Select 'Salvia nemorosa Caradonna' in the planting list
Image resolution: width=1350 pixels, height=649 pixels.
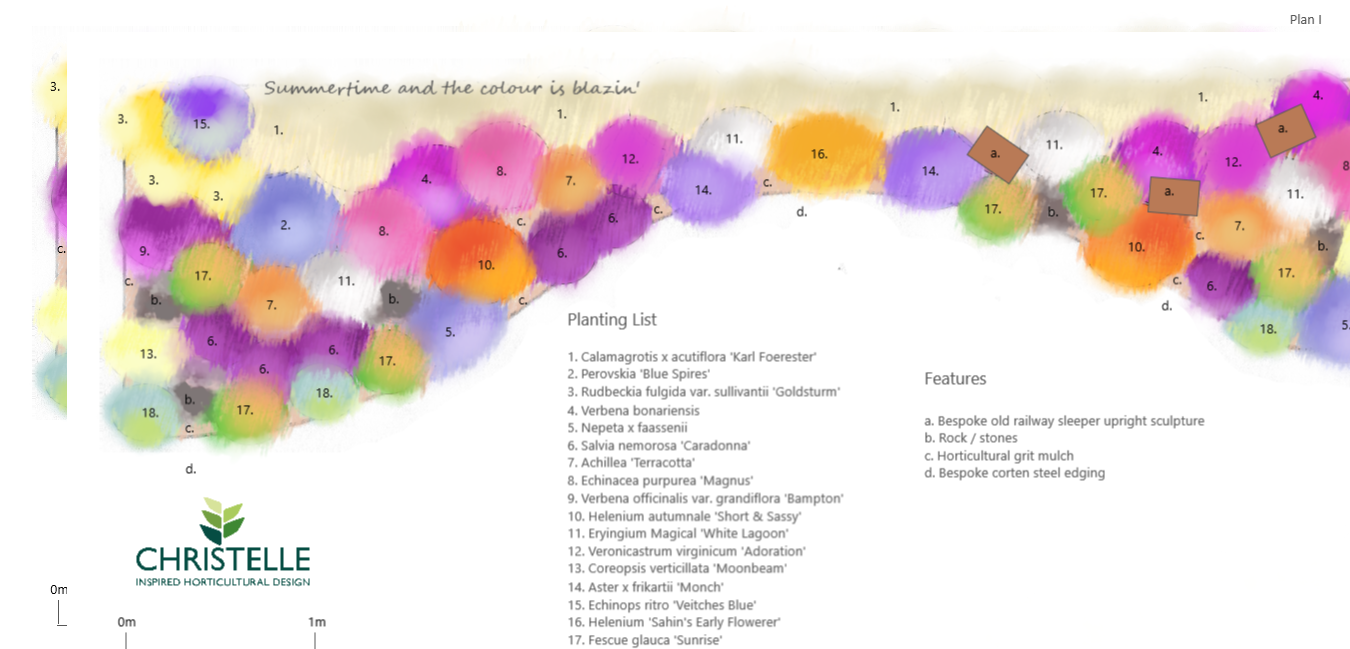[659, 446]
